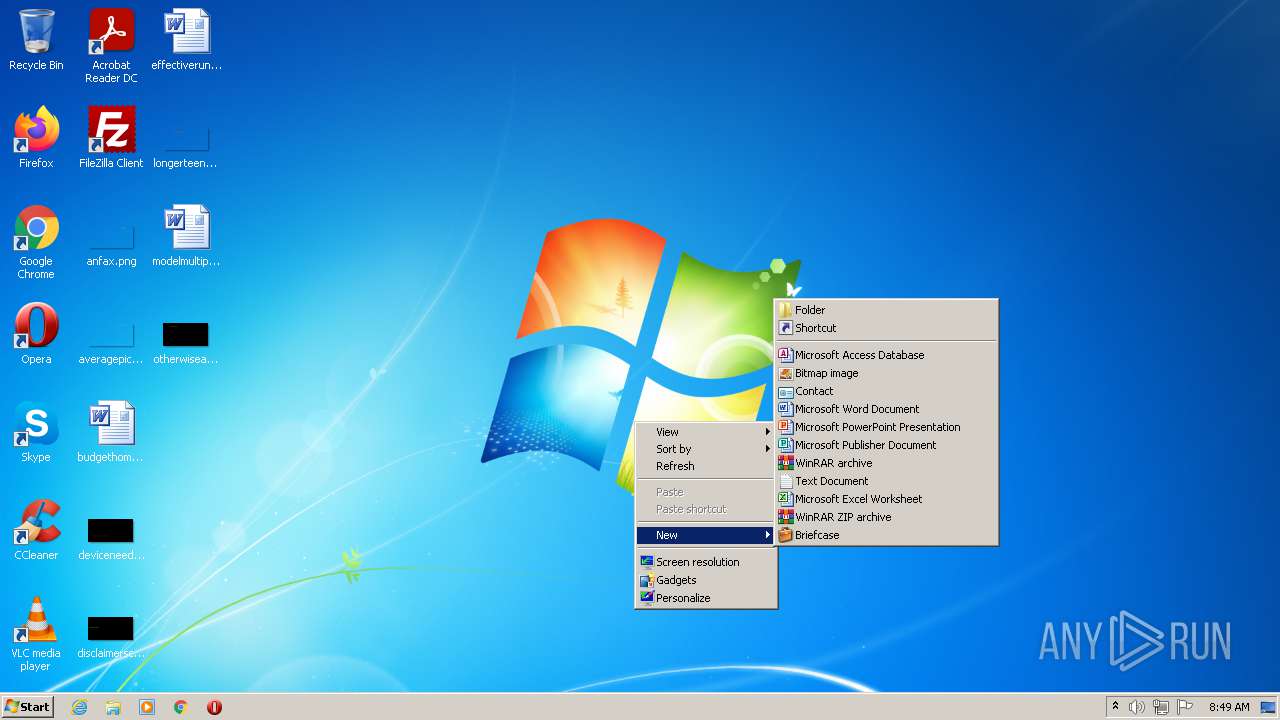Click the Show desktop button
Viewport: 1280px width, 720px height.
[x=1268, y=707]
